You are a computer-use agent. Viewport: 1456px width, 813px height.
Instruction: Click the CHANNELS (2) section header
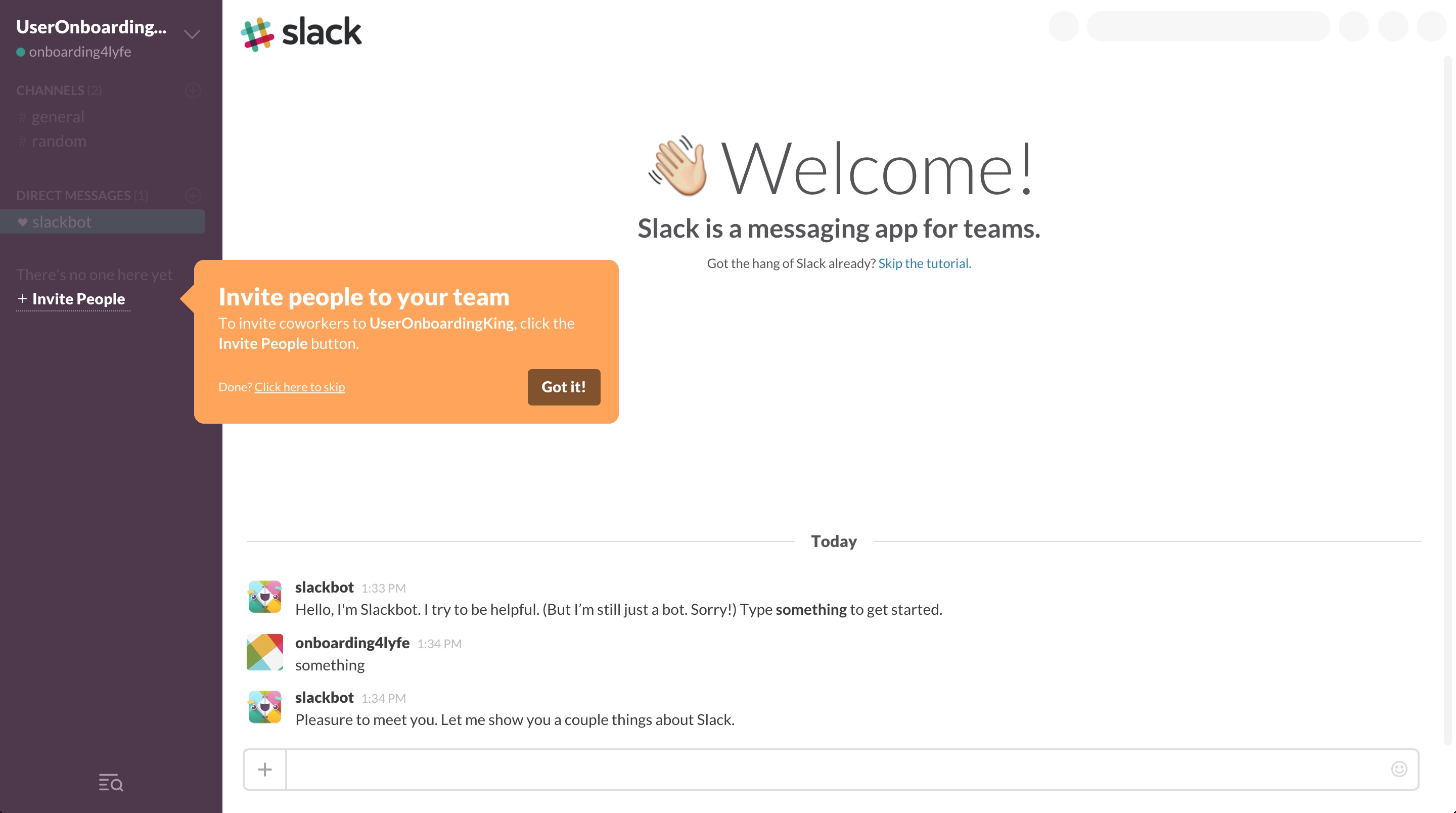(59, 91)
